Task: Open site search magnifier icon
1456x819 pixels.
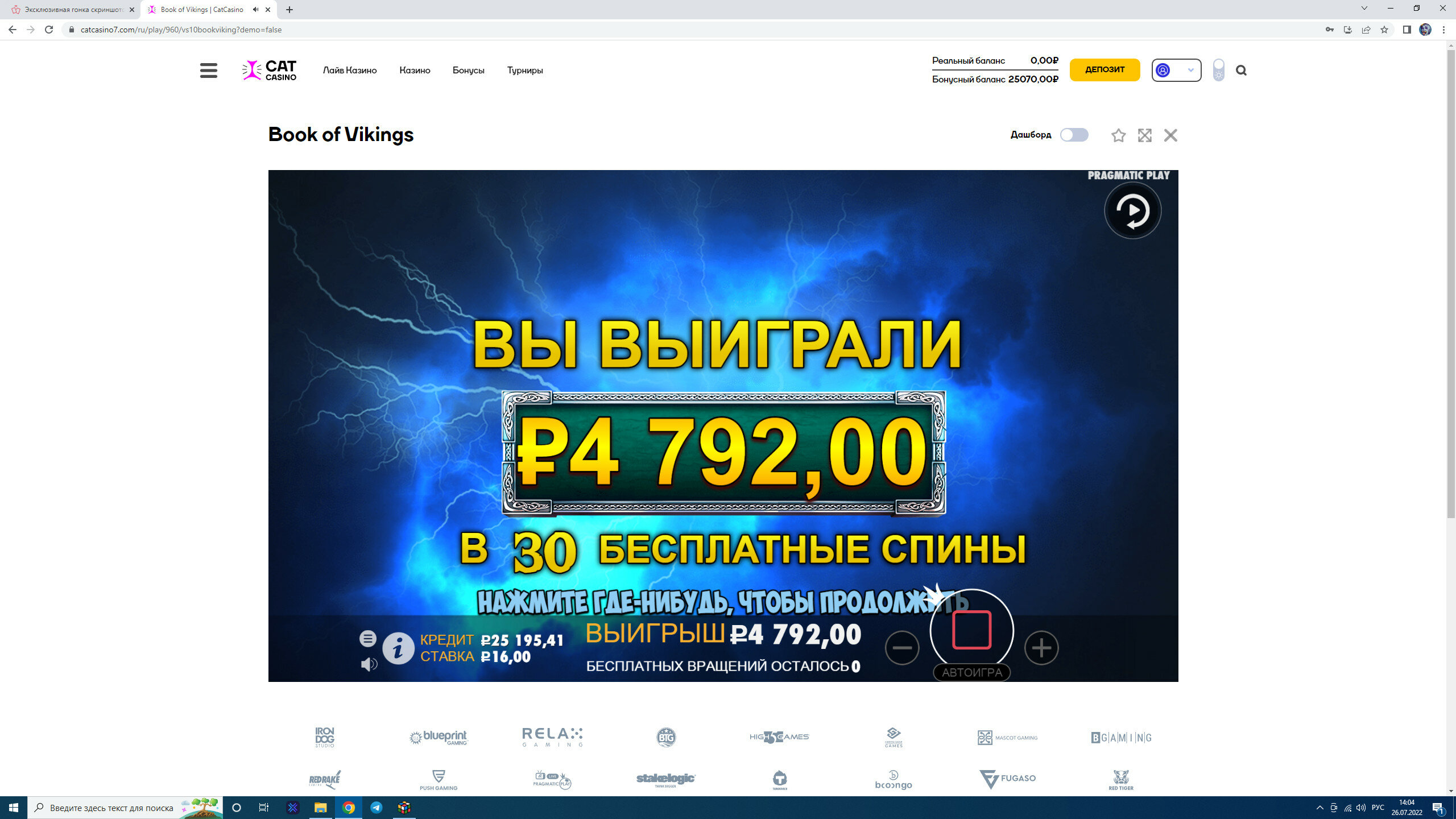Action: click(x=1241, y=71)
